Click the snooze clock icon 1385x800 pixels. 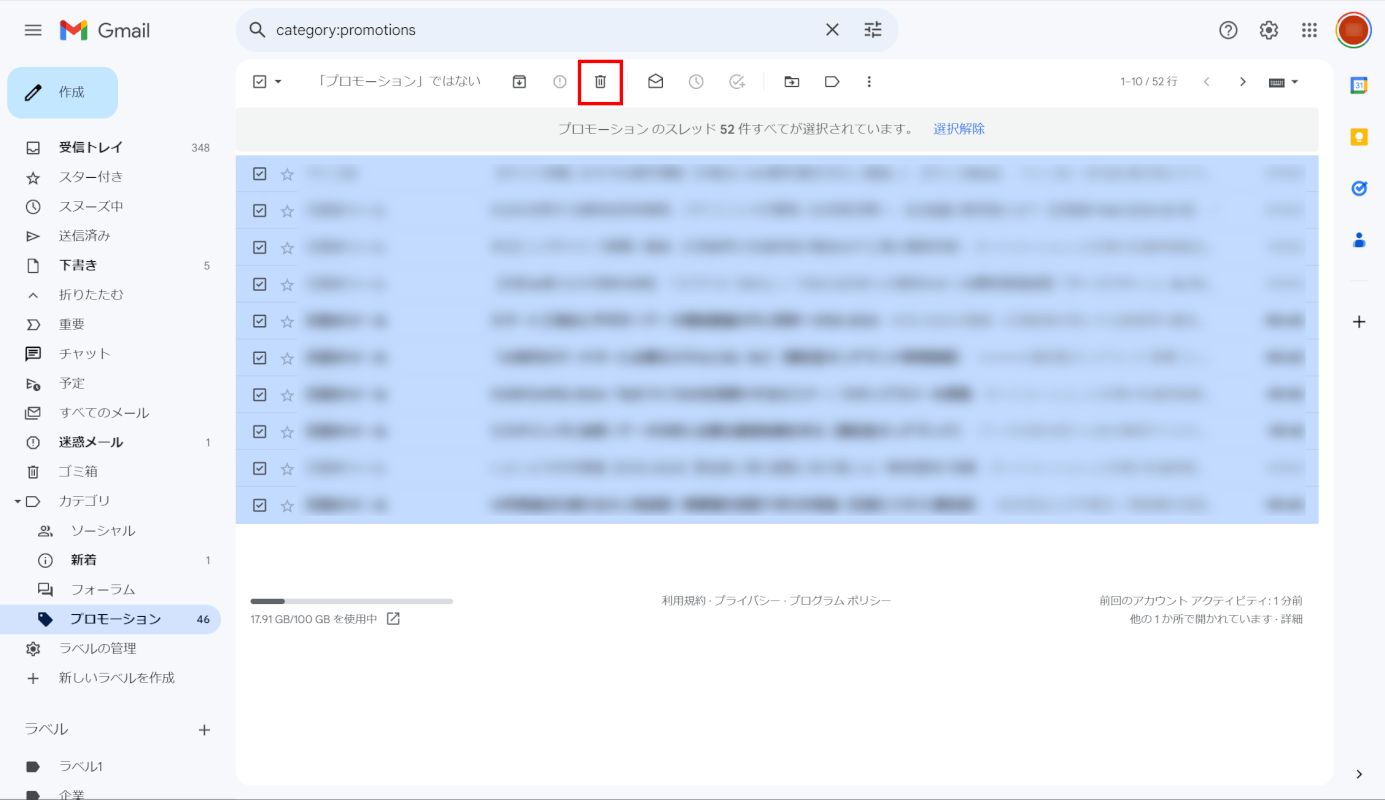click(696, 82)
